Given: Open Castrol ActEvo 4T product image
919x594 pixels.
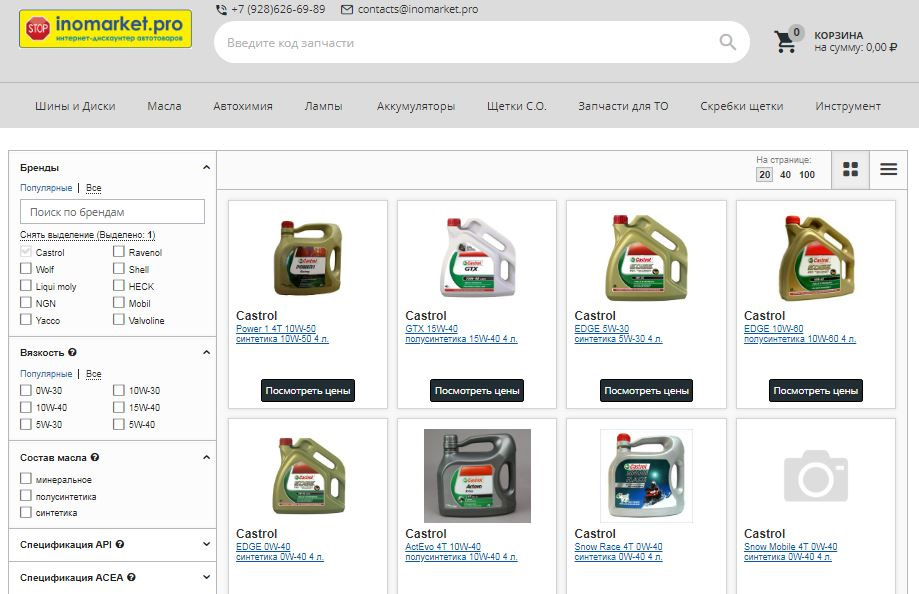Looking at the screenshot, I should coord(477,476).
